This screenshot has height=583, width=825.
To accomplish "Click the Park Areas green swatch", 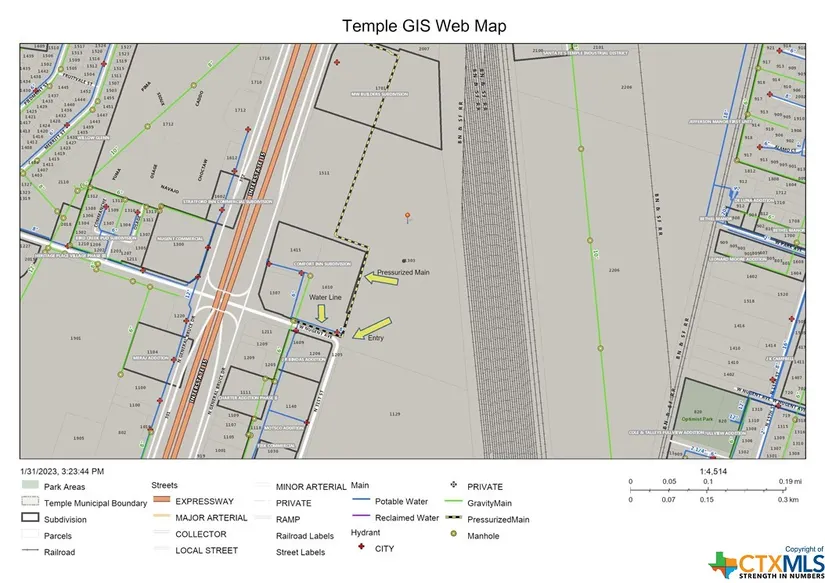I will (x=30, y=486).
